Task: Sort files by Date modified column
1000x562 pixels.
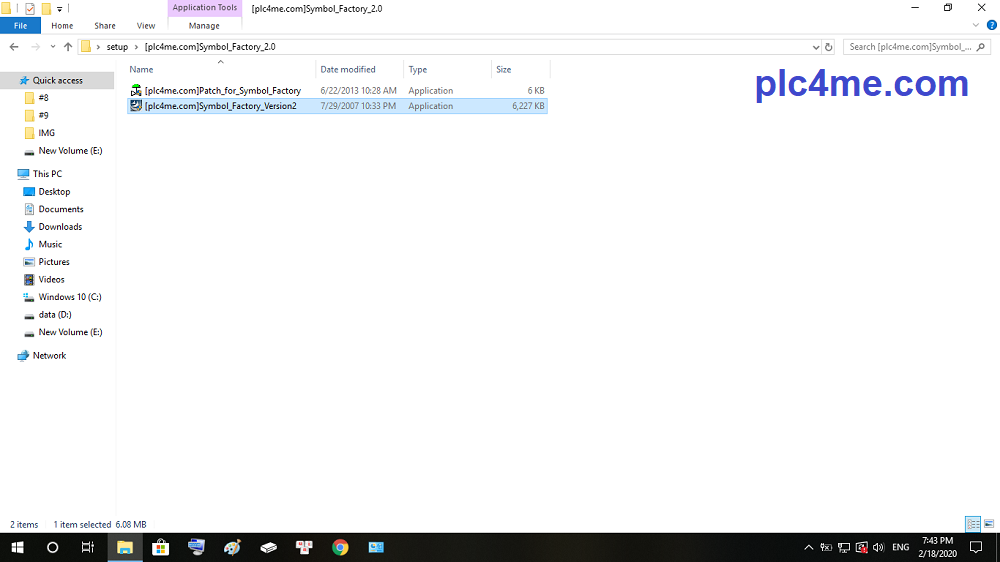Action: 348,70
